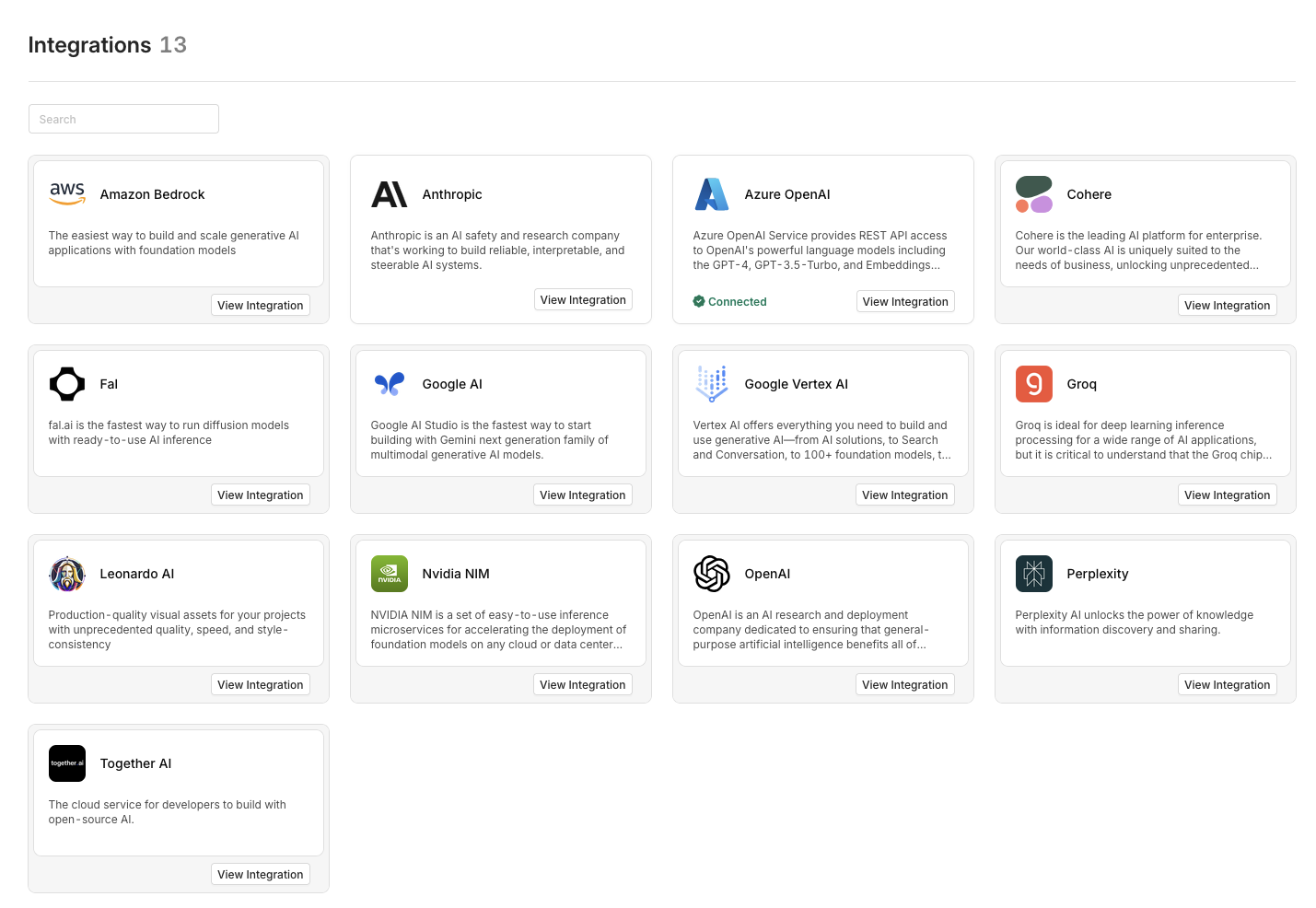Image resolution: width=1316 pixels, height=908 pixels.
Task: Click the Amazon Bedrock AWS logo
Action: [67, 194]
